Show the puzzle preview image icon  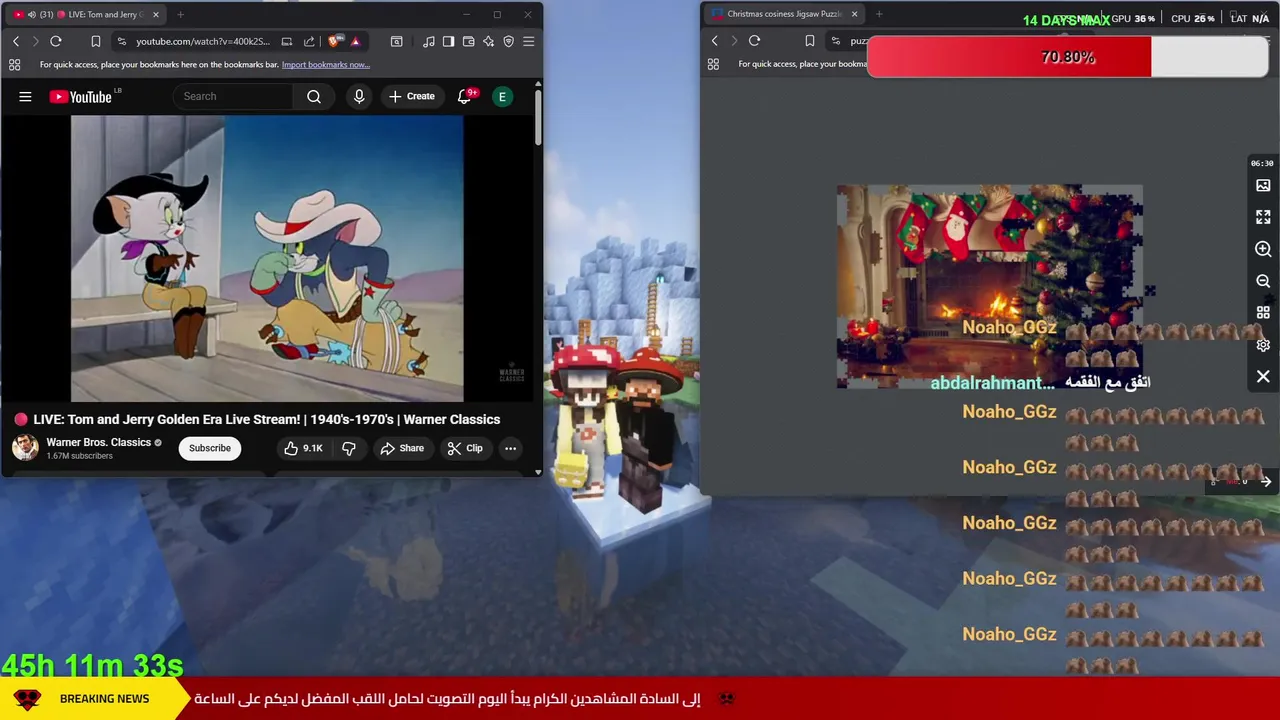click(1263, 185)
